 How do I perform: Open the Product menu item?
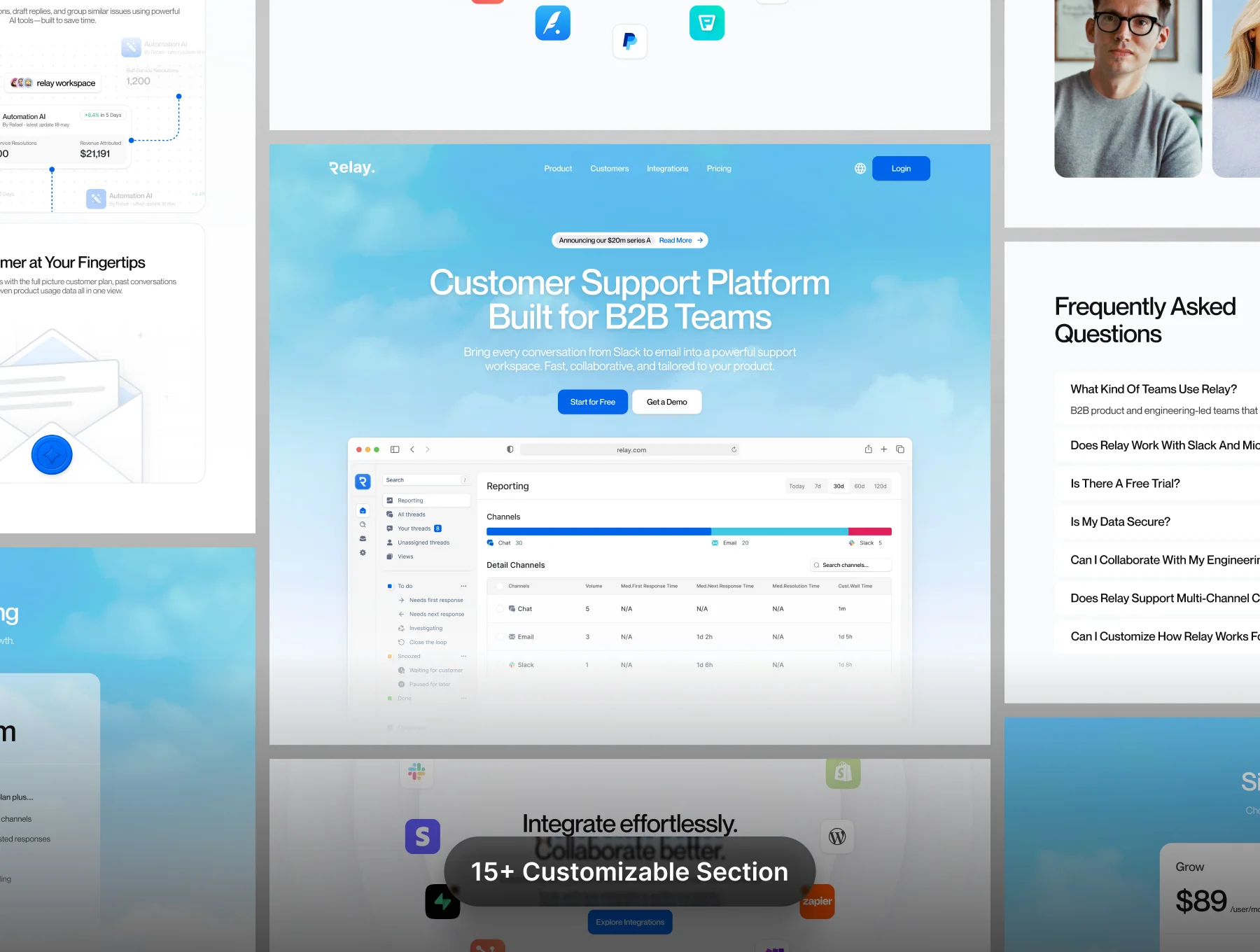(x=558, y=169)
